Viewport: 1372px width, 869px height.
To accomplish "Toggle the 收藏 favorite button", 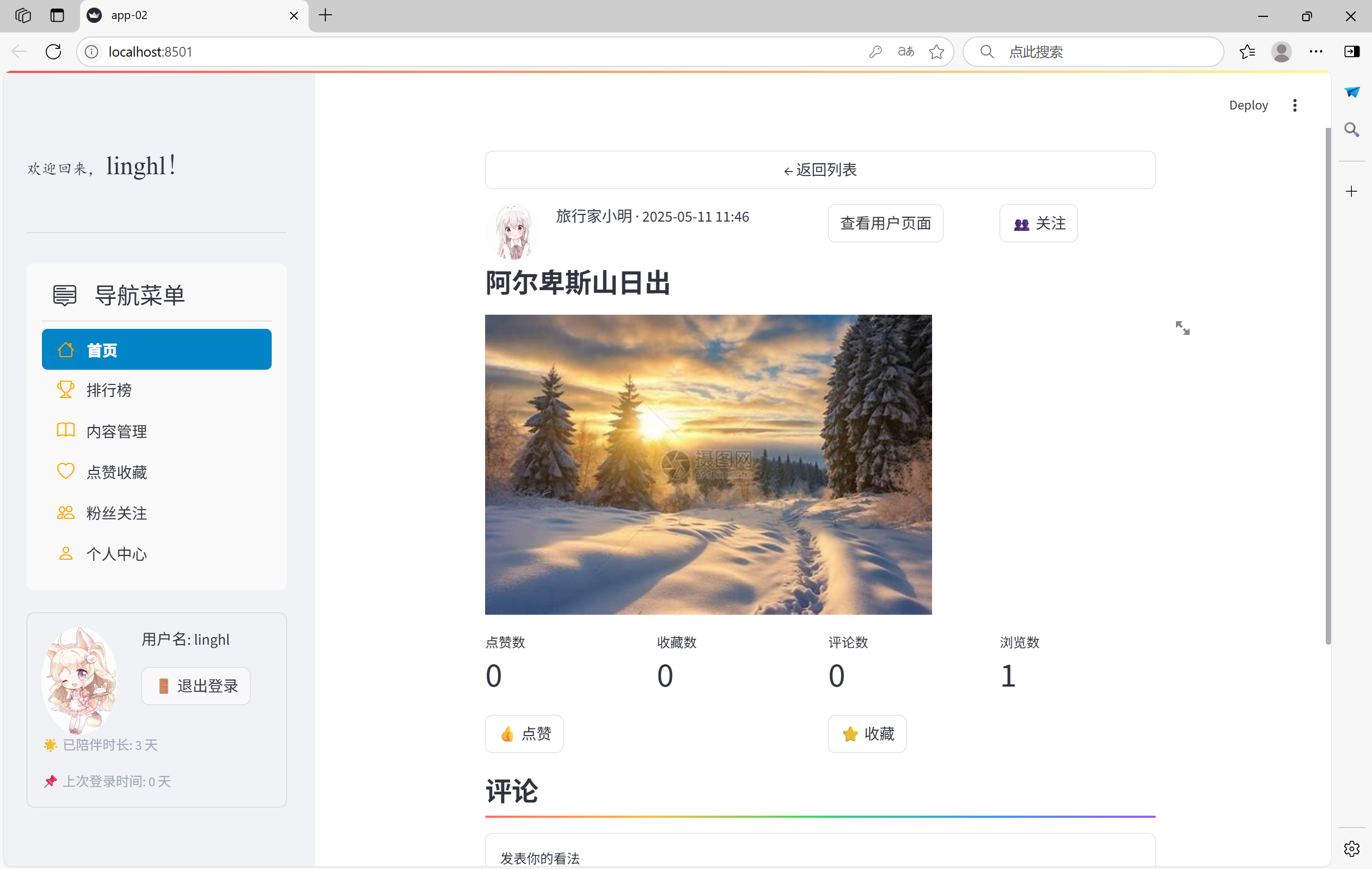I will point(867,733).
